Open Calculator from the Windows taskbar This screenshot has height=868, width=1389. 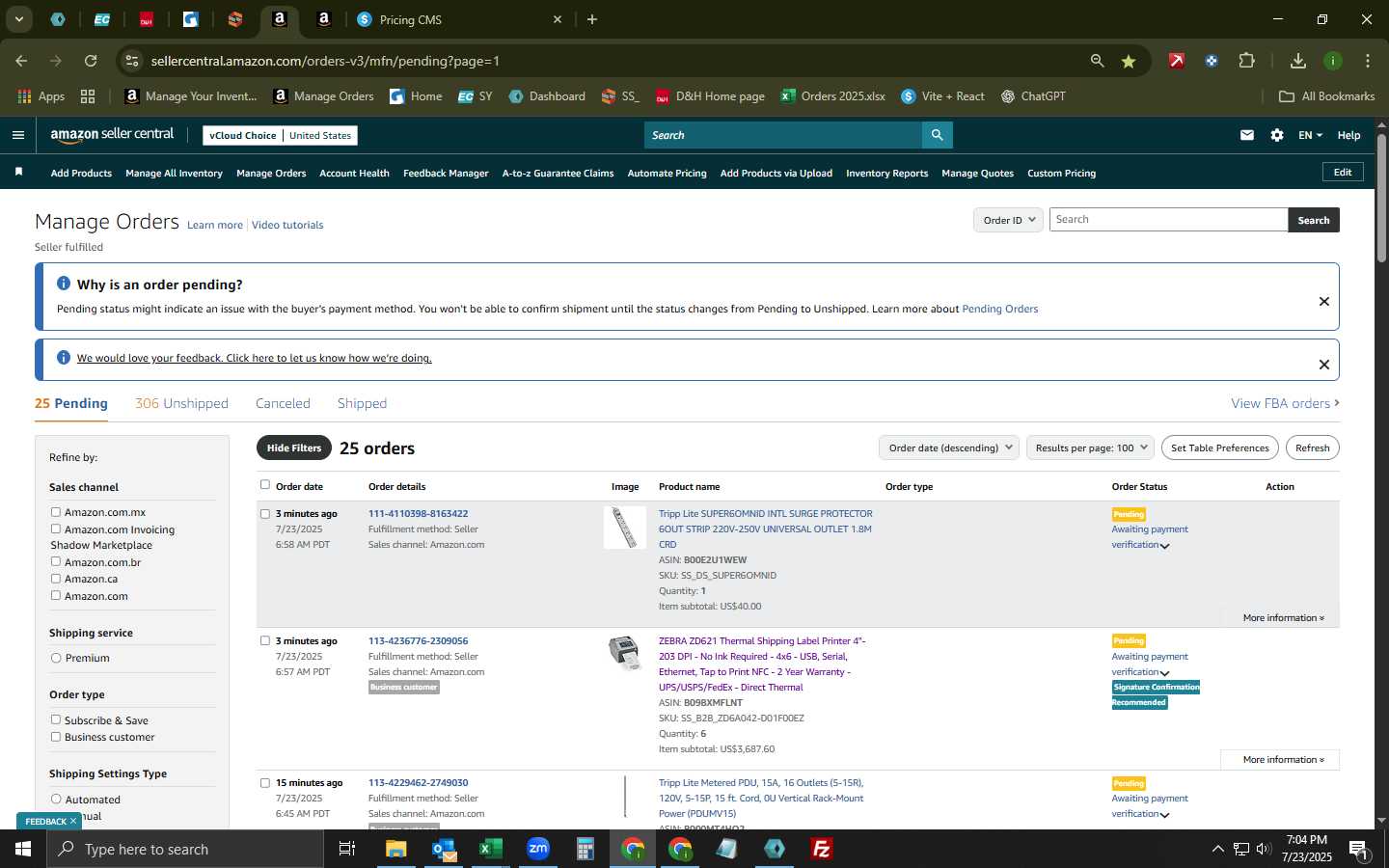[586, 849]
